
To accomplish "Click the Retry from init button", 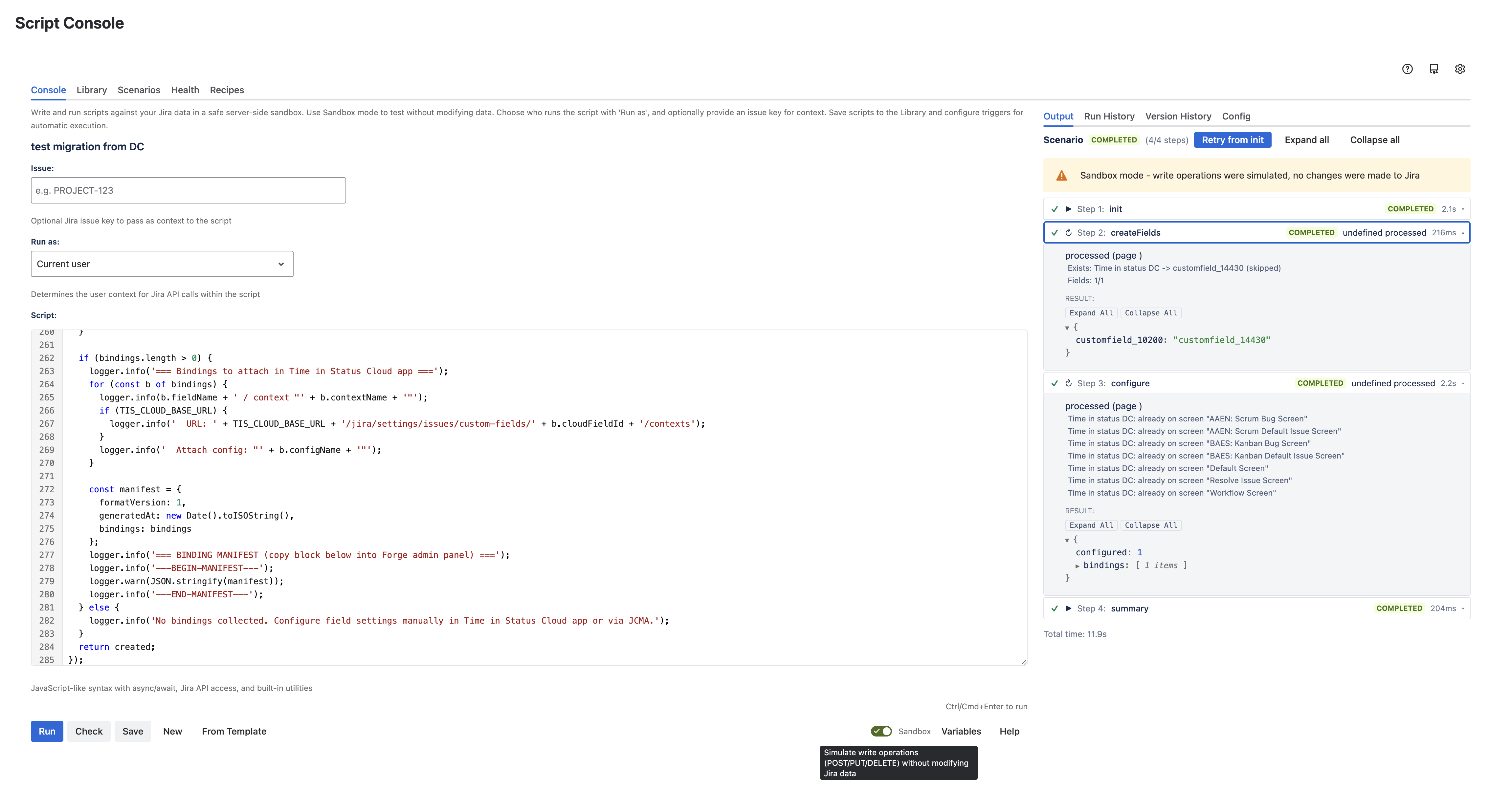I will click(1233, 140).
